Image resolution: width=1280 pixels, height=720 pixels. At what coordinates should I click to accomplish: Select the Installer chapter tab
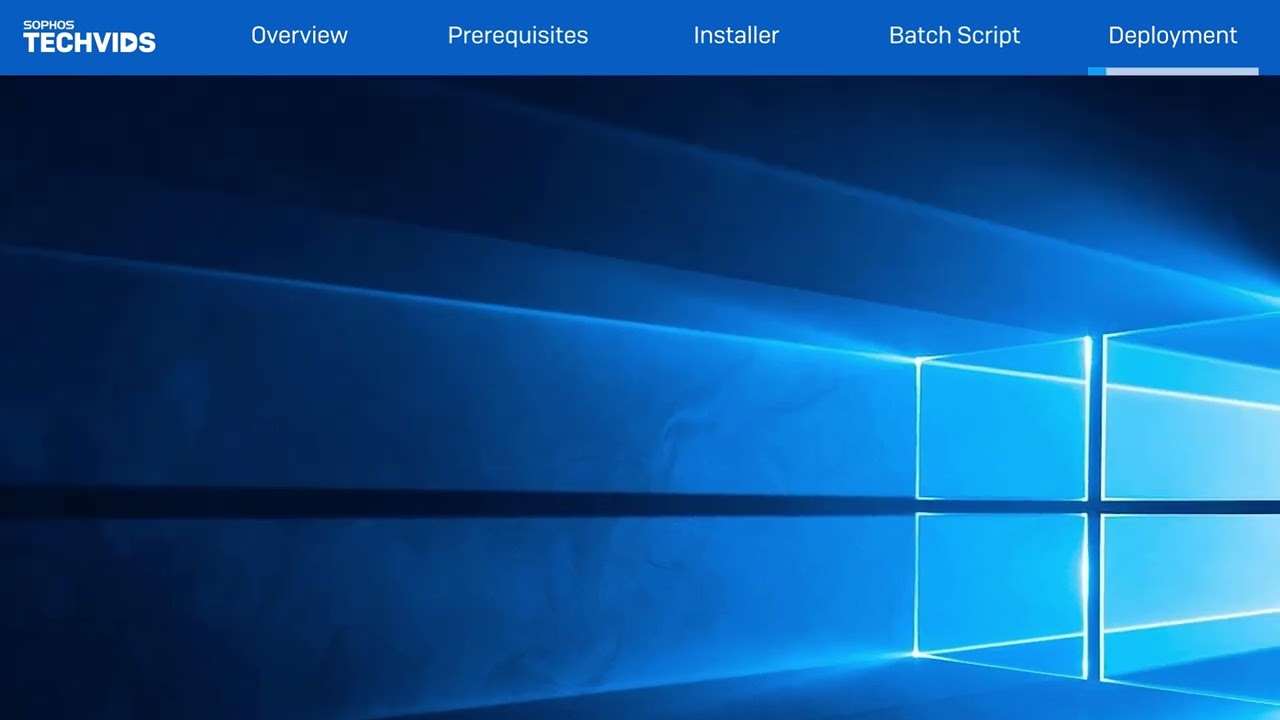pos(736,35)
